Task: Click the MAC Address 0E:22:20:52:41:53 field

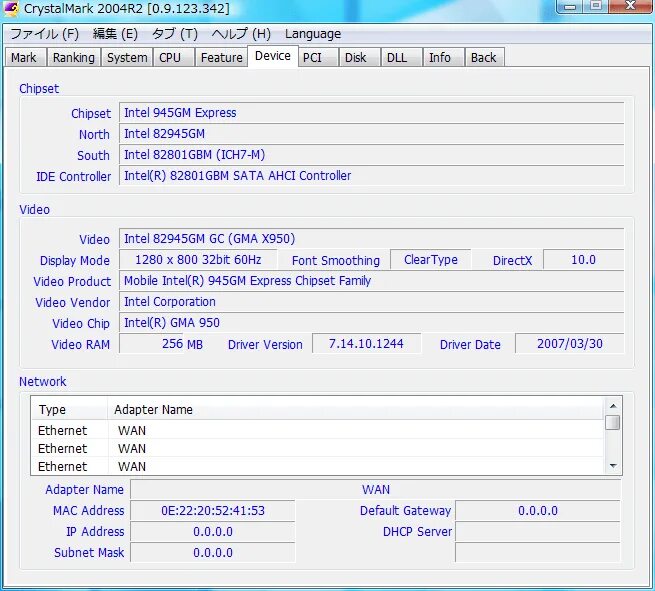Action: pos(213,510)
